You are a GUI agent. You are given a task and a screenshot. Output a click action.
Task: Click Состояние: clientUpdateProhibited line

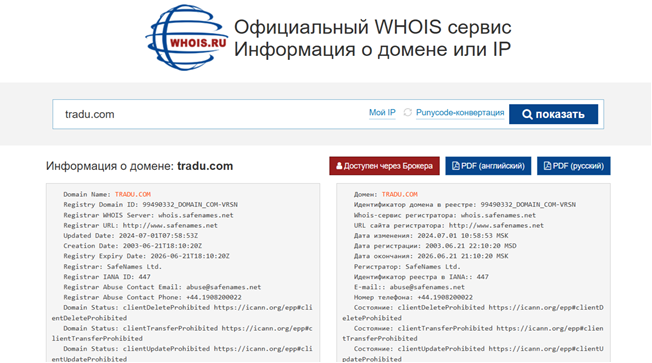pyautogui.click(x=473, y=353)
